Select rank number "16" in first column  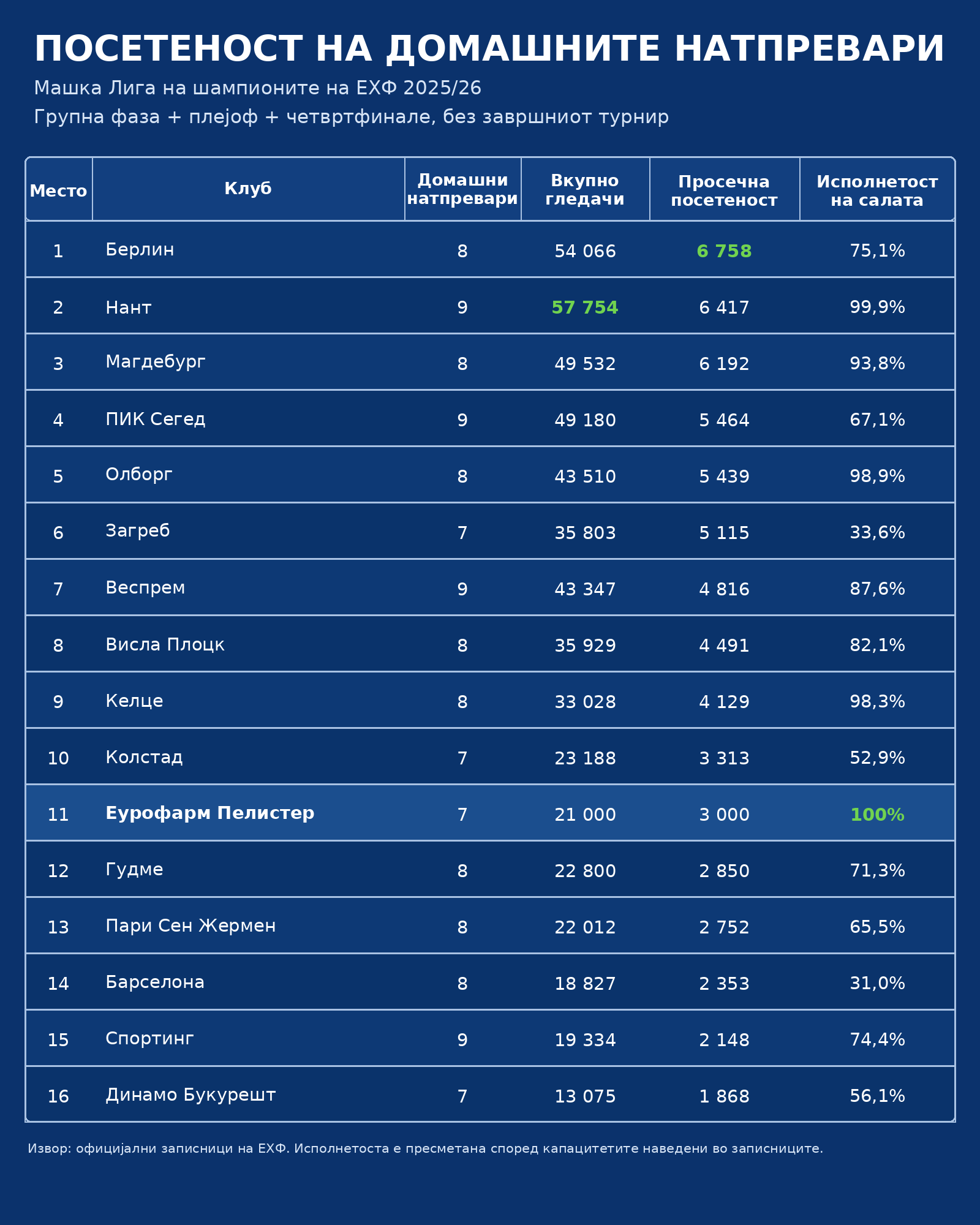58,1096
